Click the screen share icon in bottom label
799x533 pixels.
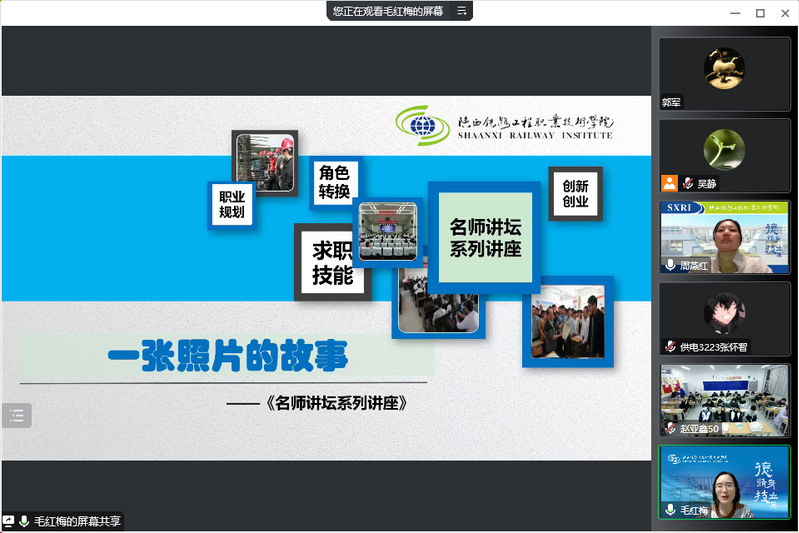click(x=9, y=521)
